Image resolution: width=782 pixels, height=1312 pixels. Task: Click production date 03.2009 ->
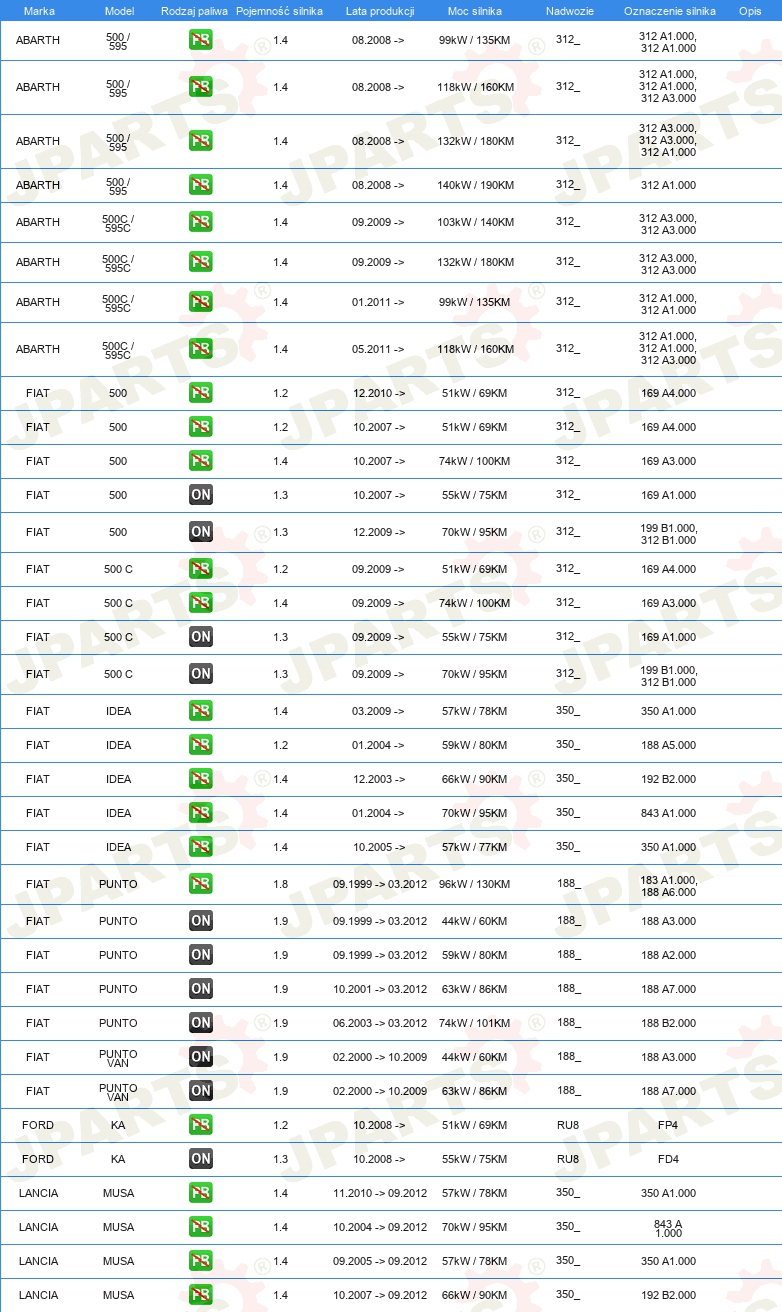378,711
